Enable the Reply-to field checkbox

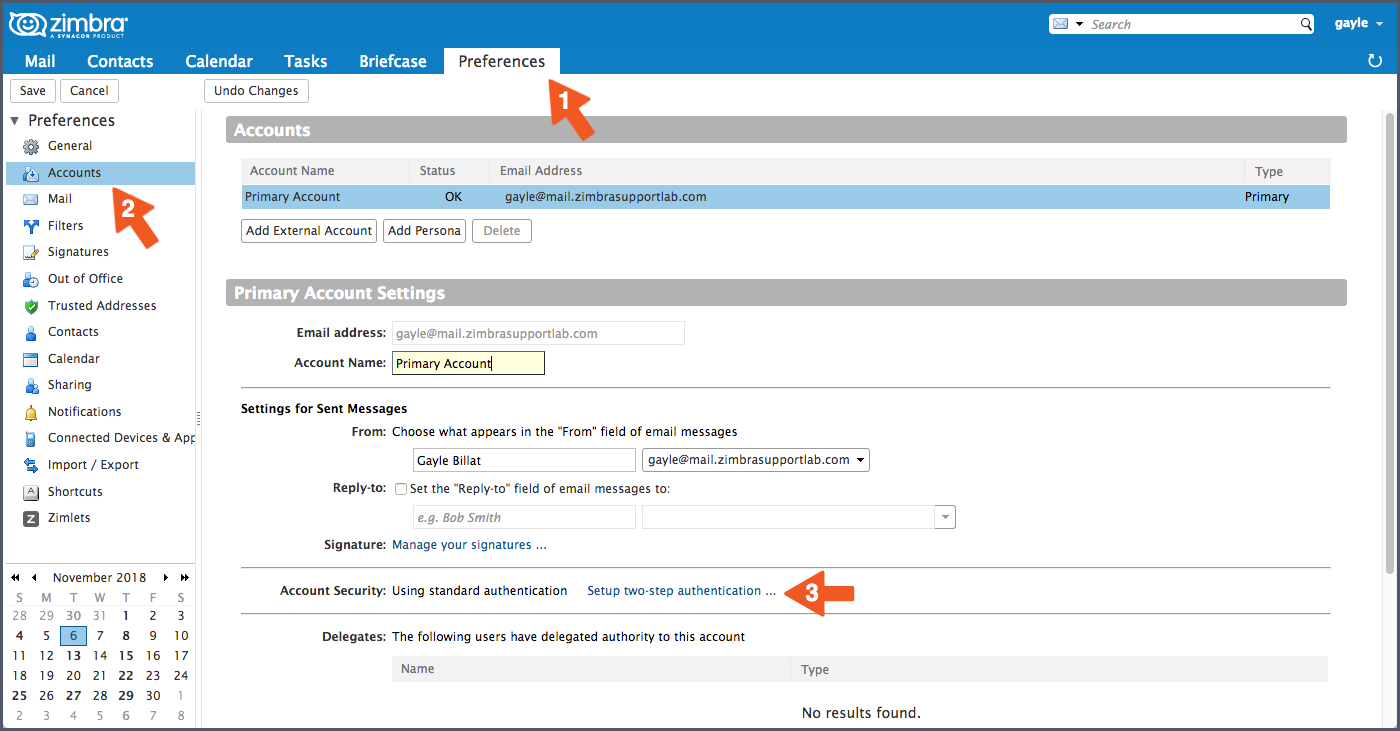tap(401, 489)
